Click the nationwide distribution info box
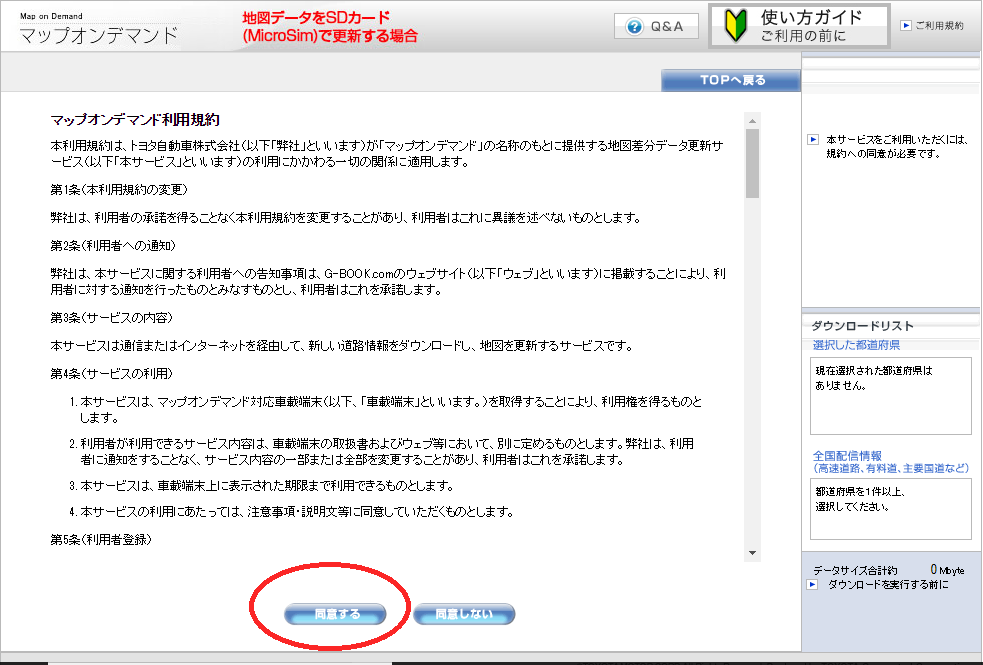The width and height of the screenshot is (983, 665). coord(890,509)
